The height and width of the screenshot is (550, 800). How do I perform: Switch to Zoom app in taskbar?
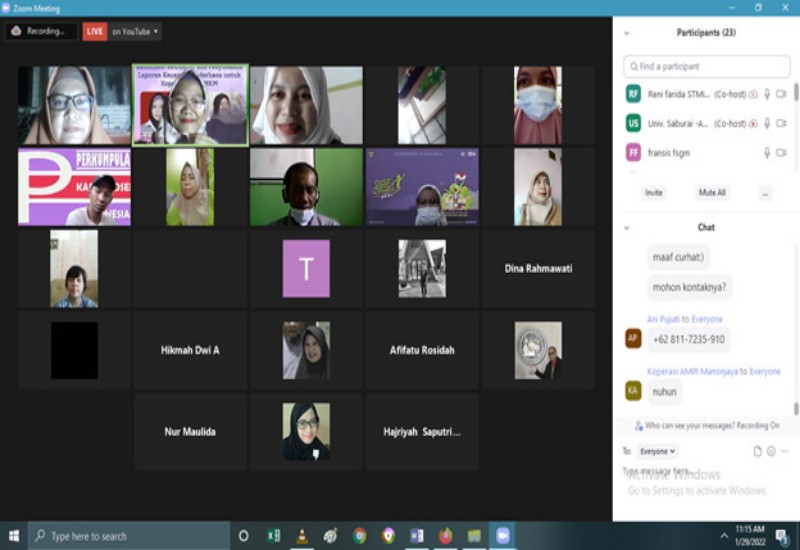coord(503,536)
